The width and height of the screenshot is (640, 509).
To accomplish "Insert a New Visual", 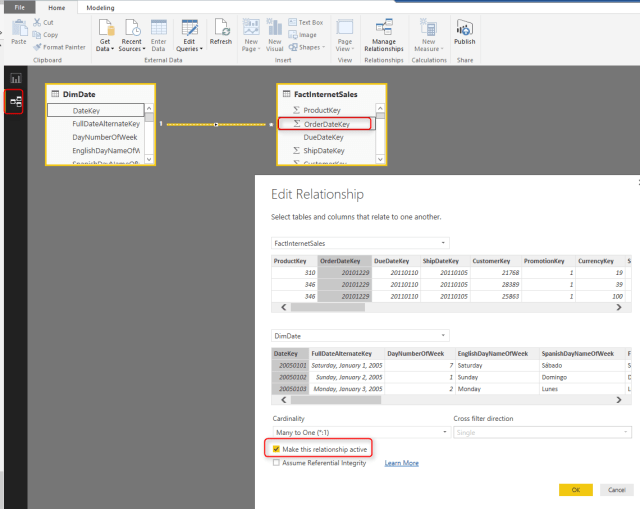I will point(275,36).
